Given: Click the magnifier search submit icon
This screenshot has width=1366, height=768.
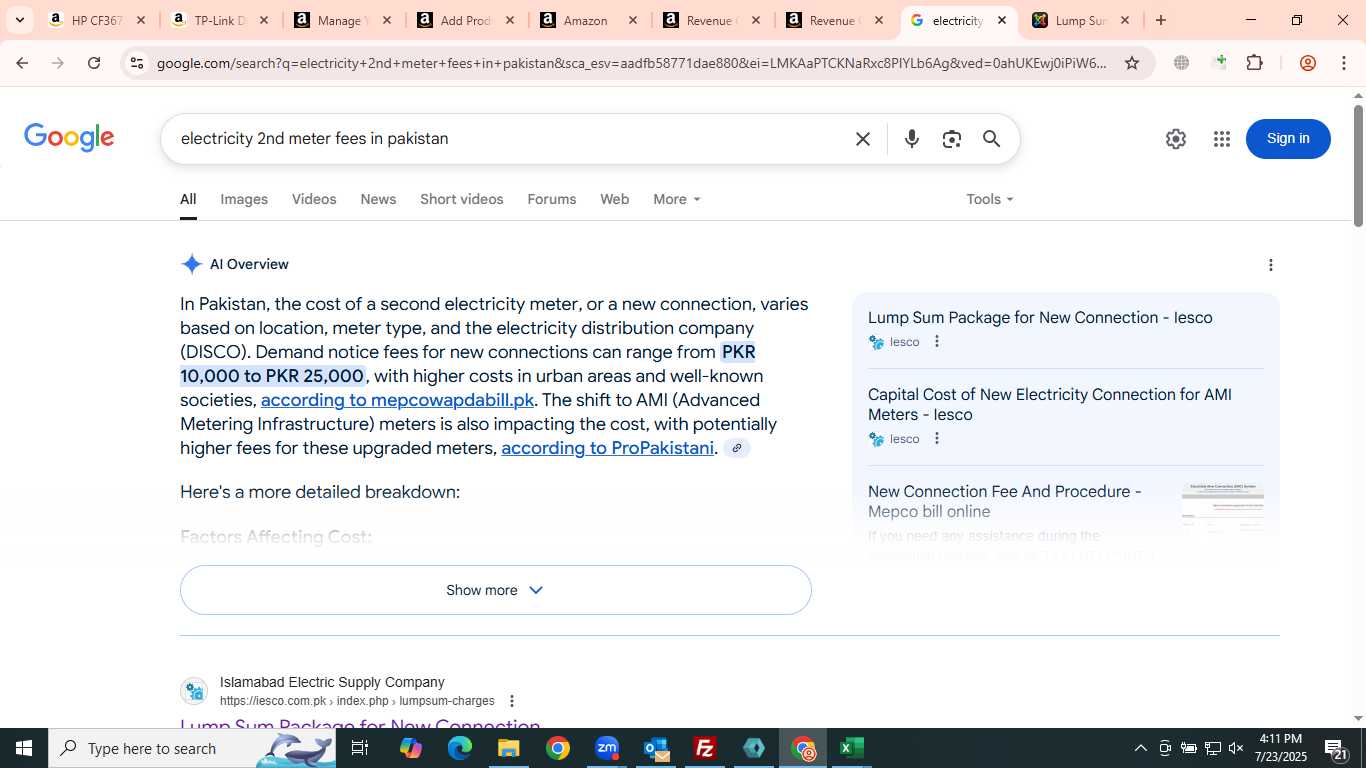Looking at the screenshot, I should point(991,139).
